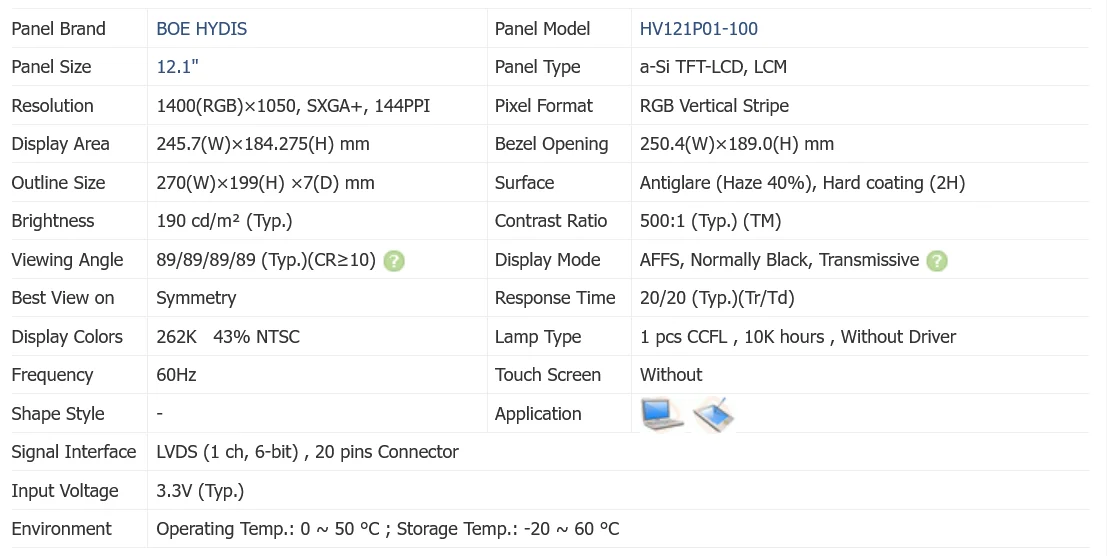
Task: Select the Lamp Type CCFL value text
Action: click(797, 337)
